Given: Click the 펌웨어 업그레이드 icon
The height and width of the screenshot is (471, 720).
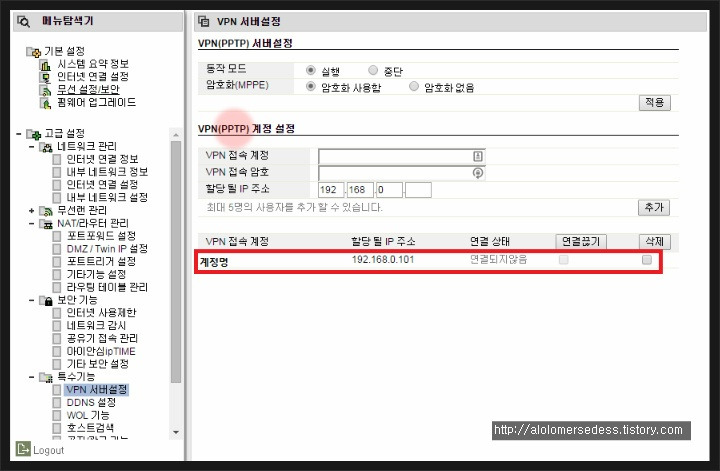Looking at the screenshot, I should pyautogui.click(x=45, y=103).
